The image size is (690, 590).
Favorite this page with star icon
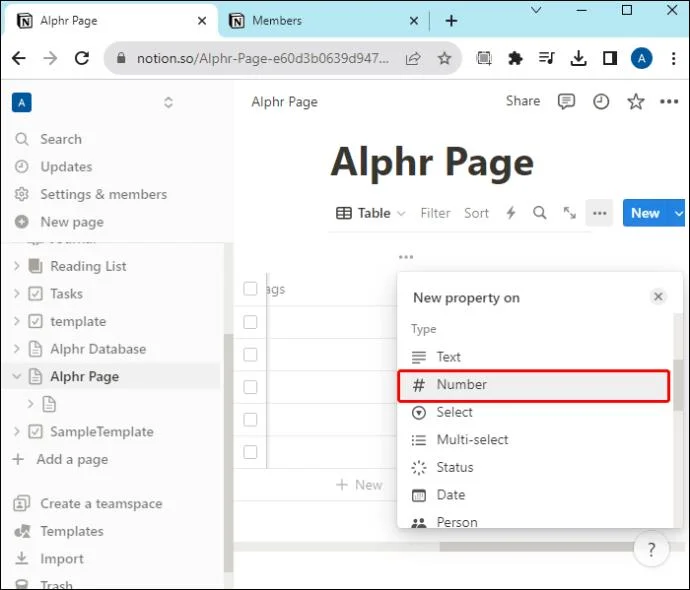635,102
